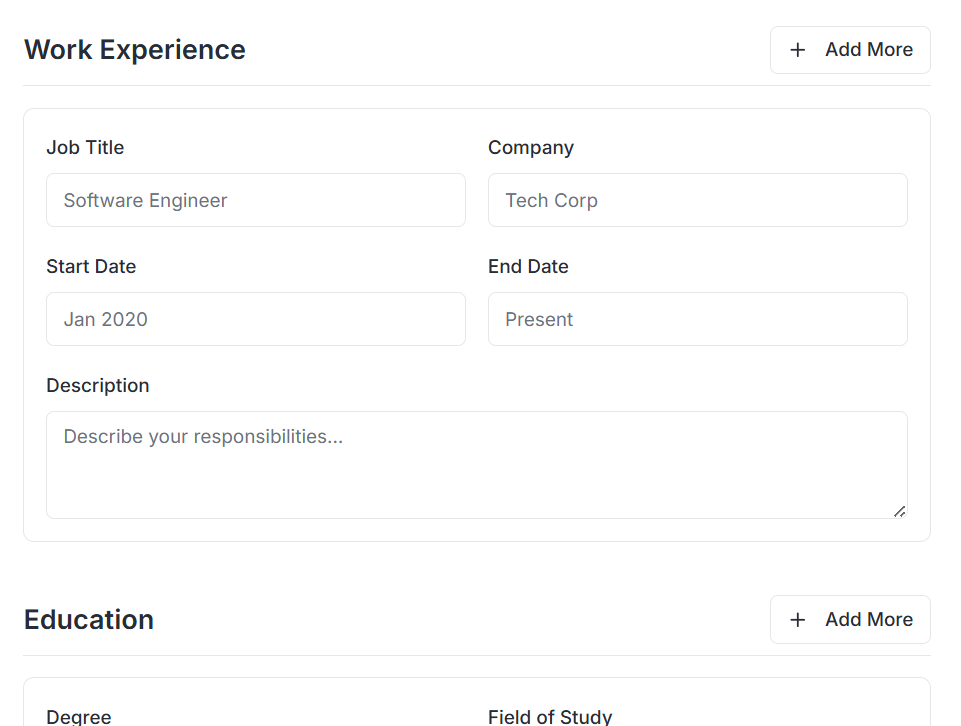Click the Start Date field showing Jan 2020
The image size is (961, 726).
(255, 319)
